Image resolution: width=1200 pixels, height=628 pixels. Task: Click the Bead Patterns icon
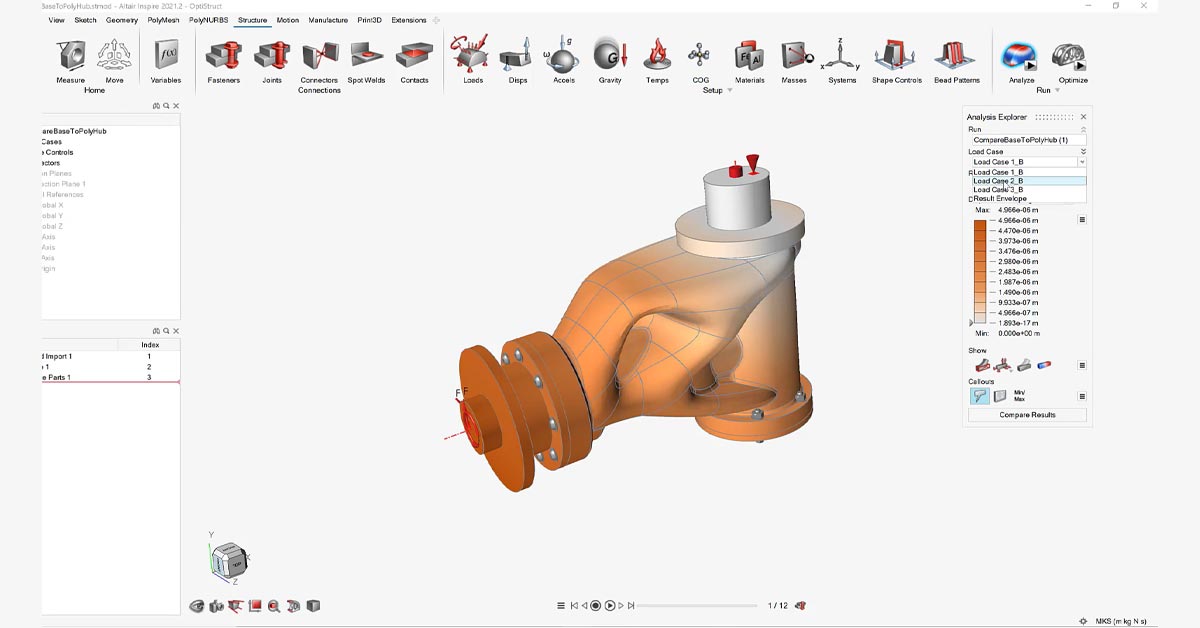(956, 57)
